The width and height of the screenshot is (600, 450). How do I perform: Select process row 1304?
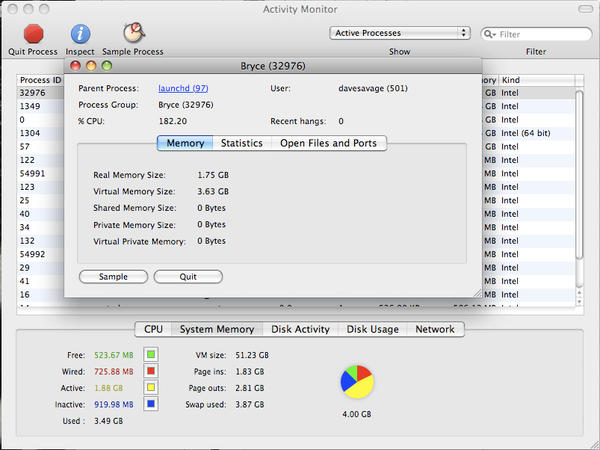[x=41, y=133]
